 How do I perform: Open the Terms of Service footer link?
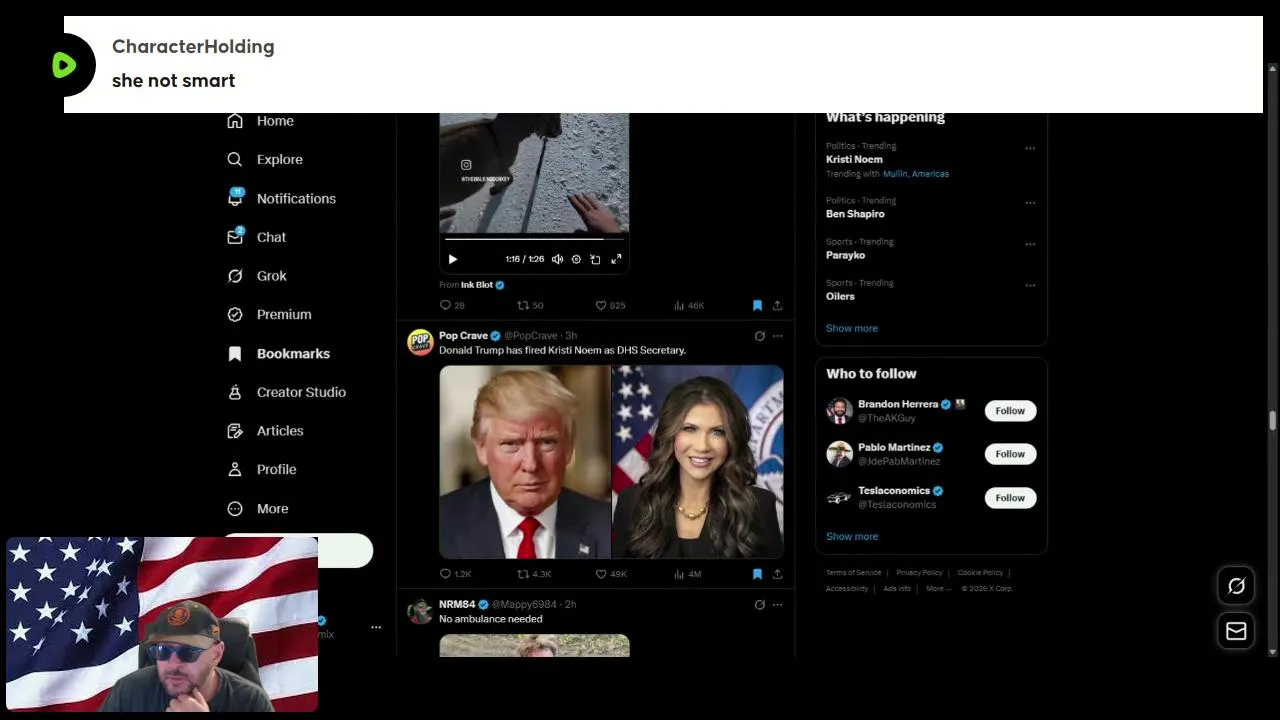pyautogui.click(x=853, y=573)
